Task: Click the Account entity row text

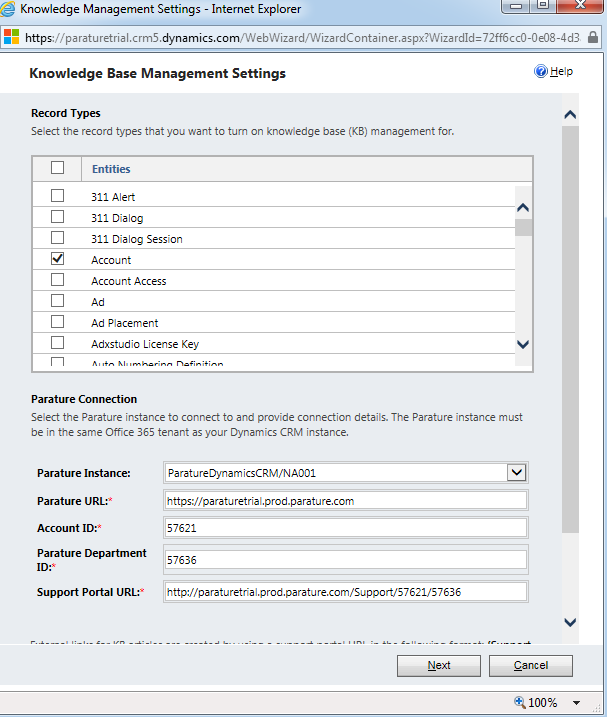Action: (x=111, y=260)
